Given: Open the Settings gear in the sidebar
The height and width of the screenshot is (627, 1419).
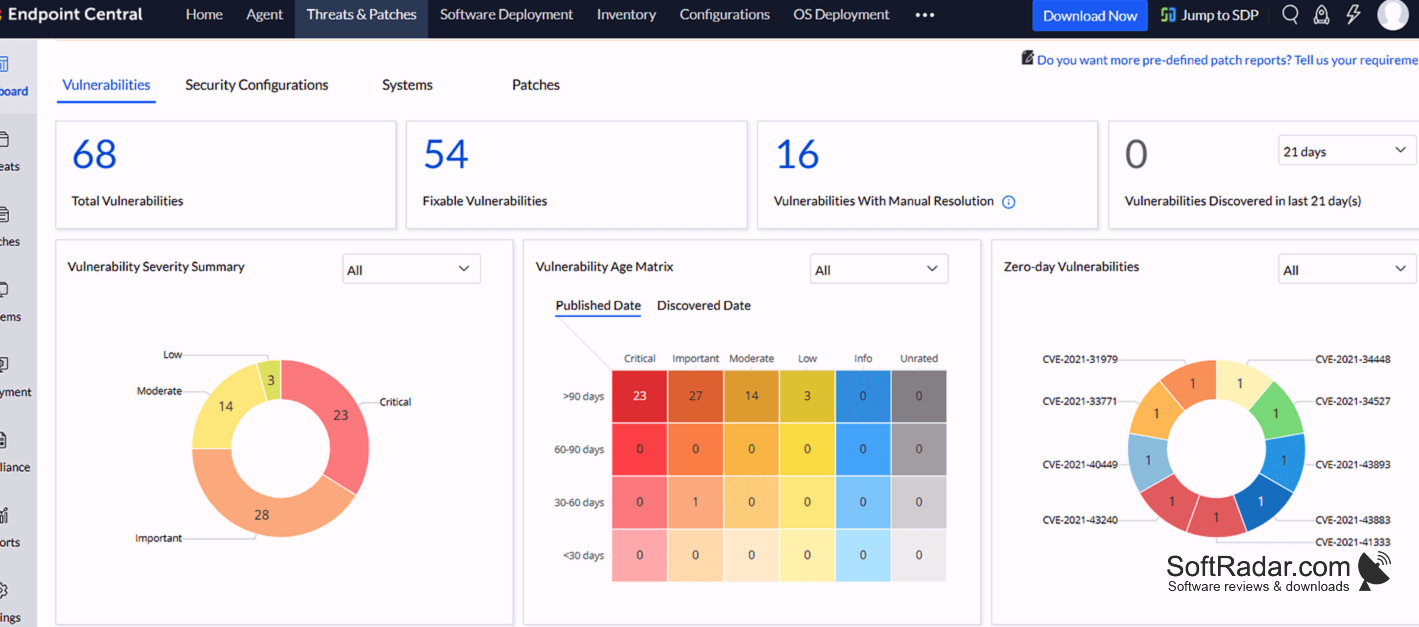Looking at the screenshot, I should pyautogui.click(x=3, y=590).
